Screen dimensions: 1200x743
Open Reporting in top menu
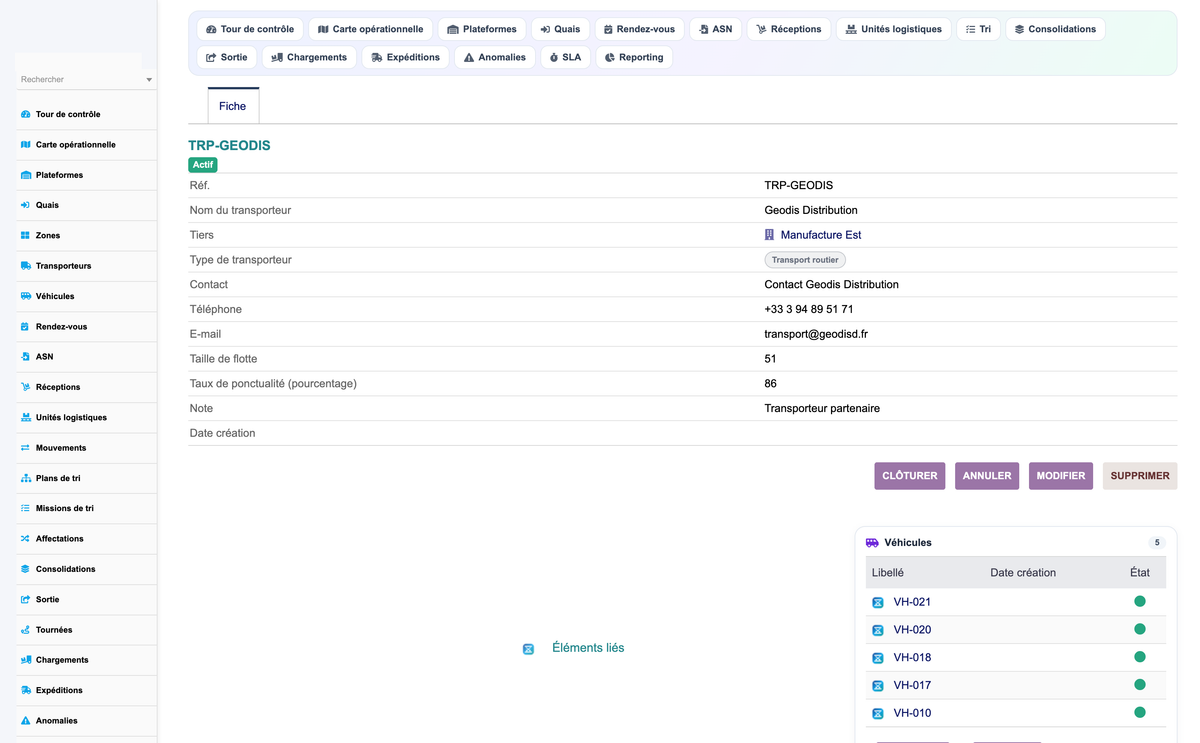(634, 57)
